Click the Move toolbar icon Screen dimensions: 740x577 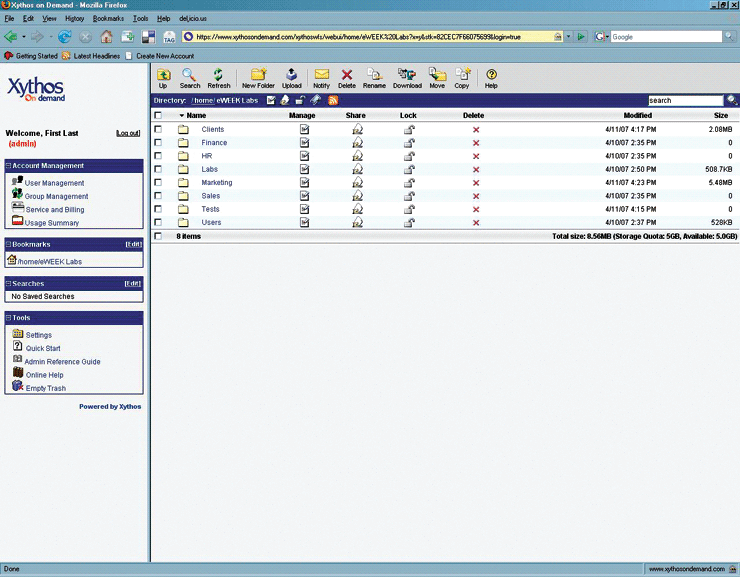pyautogui.click(x=437, y=78)
